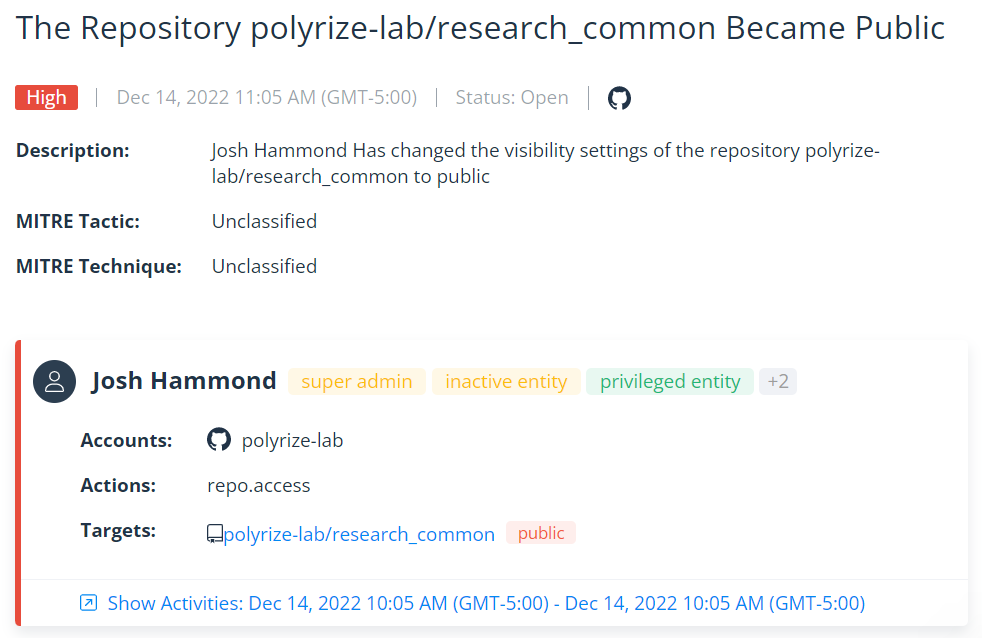Click the GitHub icon in the alert header
The height and width of the screenshot is (638, 982).
click(619, 98)
